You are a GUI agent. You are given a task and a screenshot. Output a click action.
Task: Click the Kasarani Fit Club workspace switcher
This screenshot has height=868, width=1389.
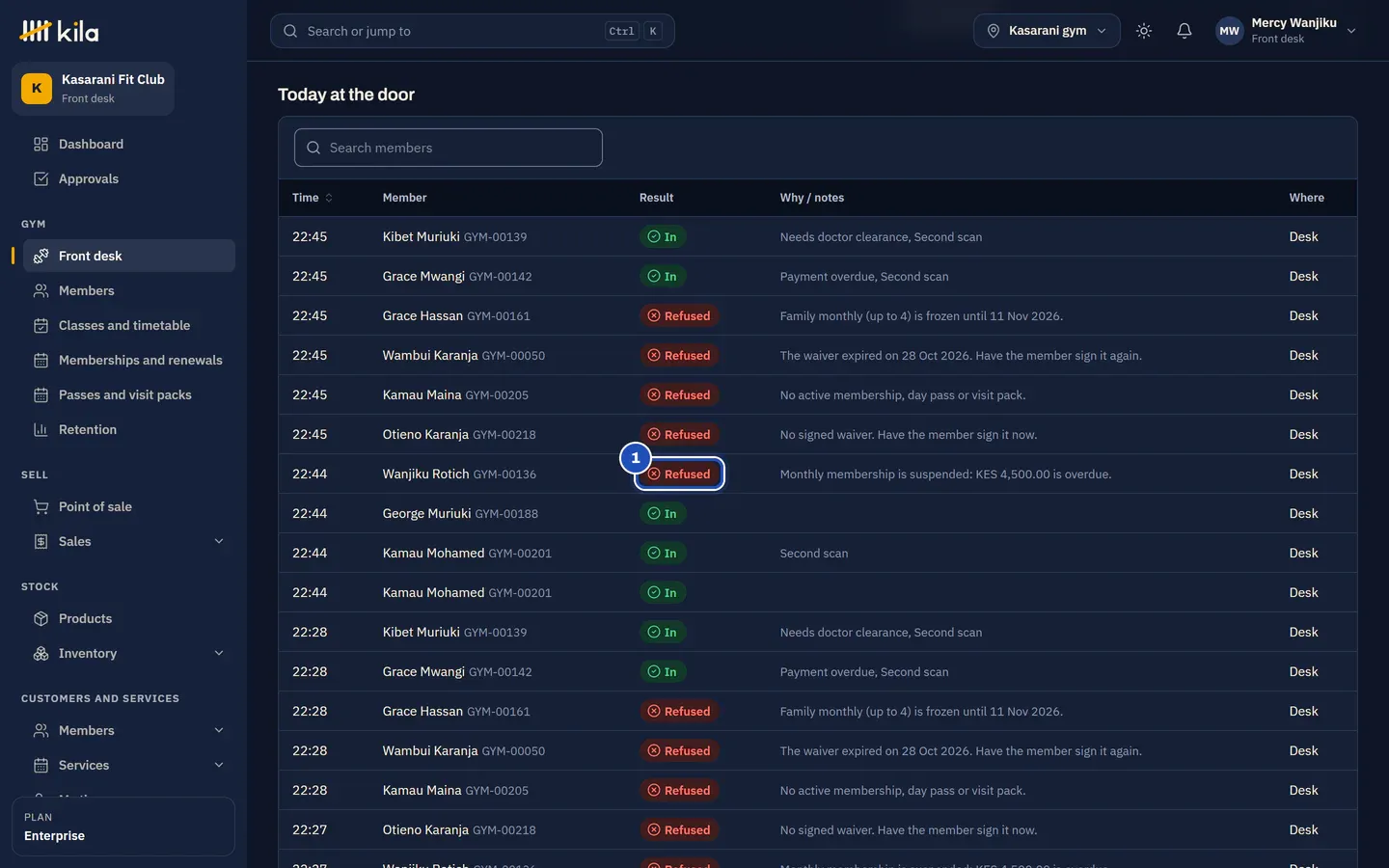(x=93, y=89)
